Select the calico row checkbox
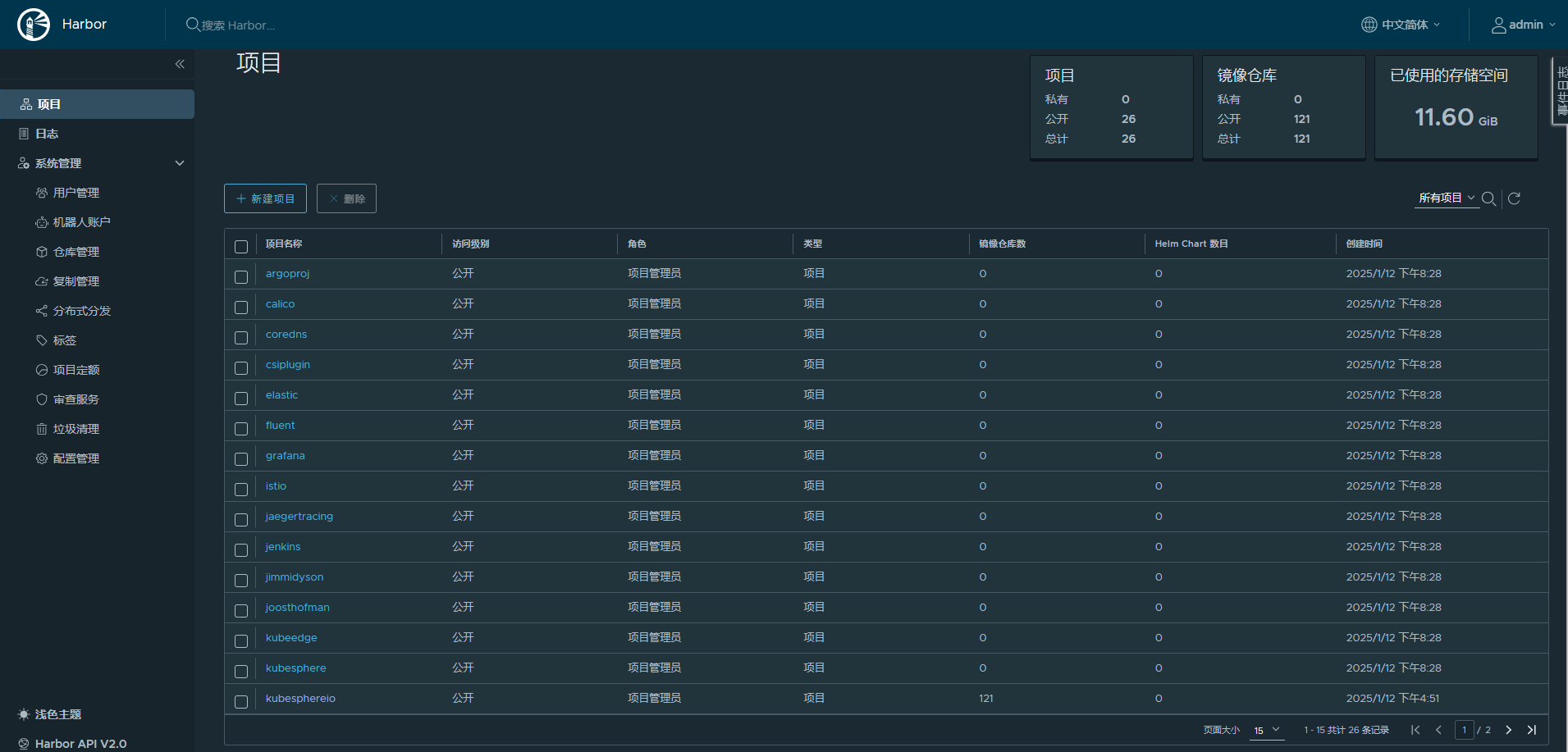 click(241, 308)
